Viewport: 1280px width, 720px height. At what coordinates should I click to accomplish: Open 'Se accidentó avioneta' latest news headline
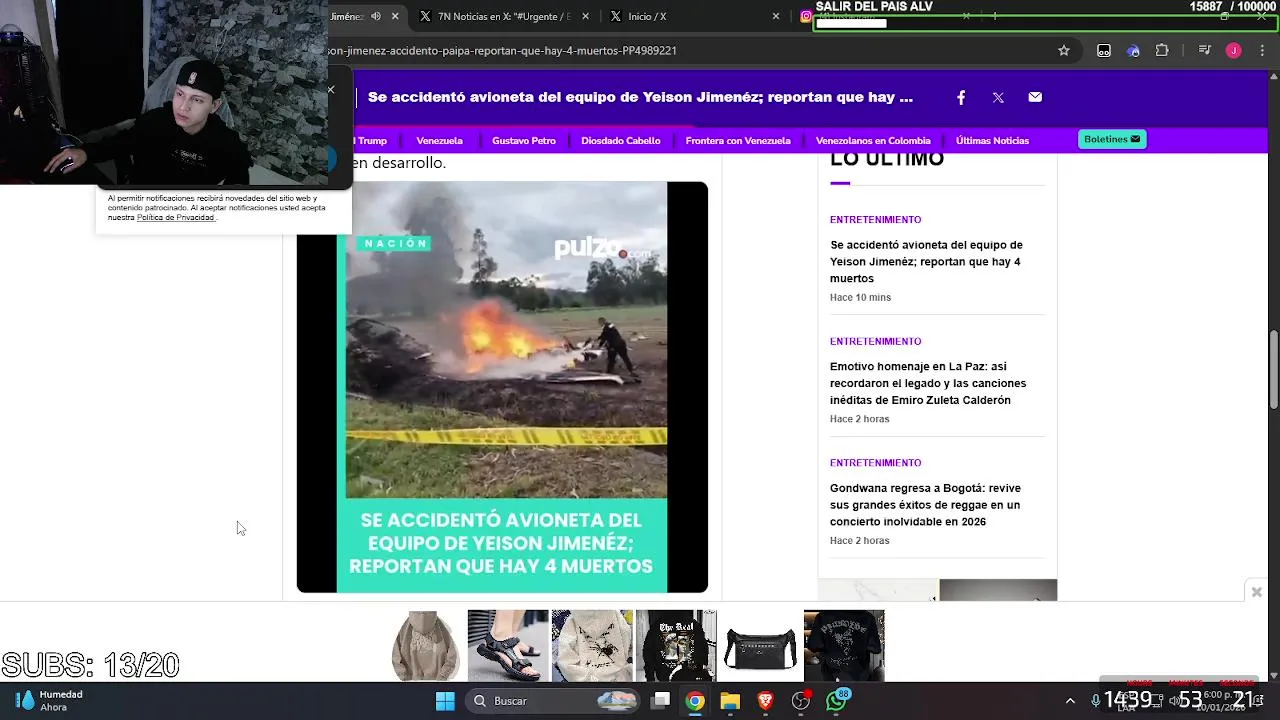click(x=926, y=262)
